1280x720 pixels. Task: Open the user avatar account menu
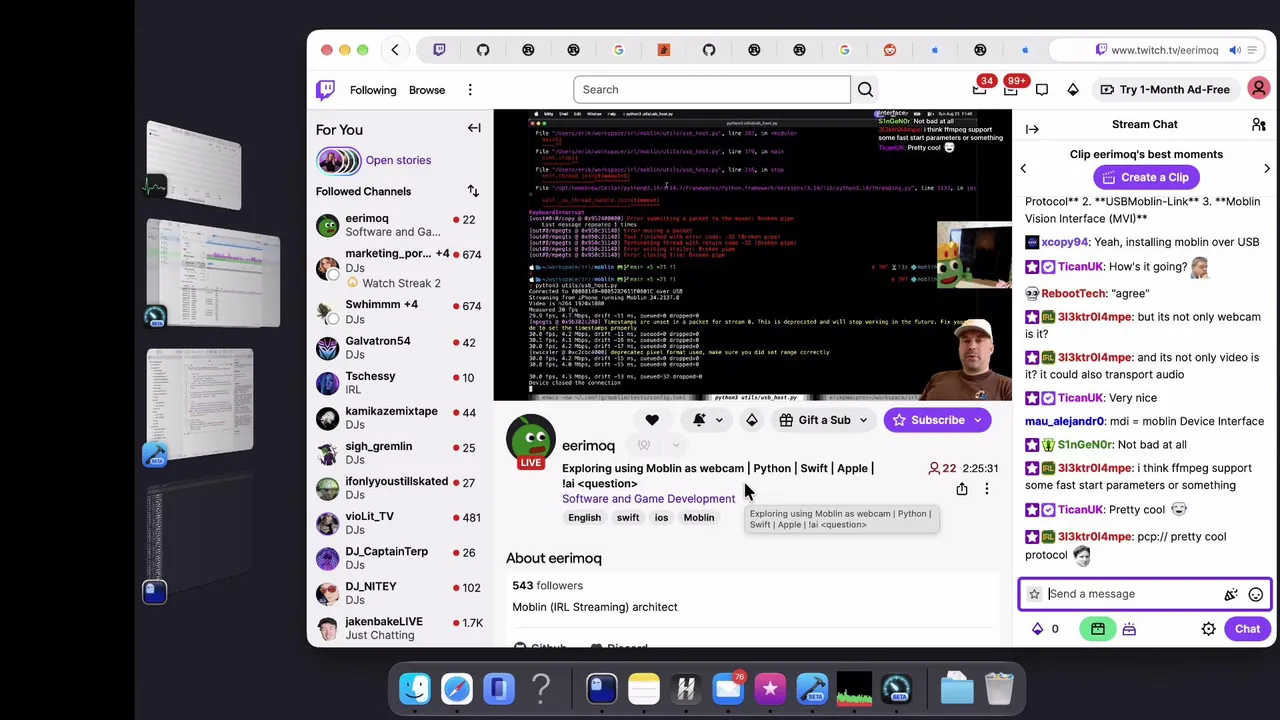point(1259,89)
